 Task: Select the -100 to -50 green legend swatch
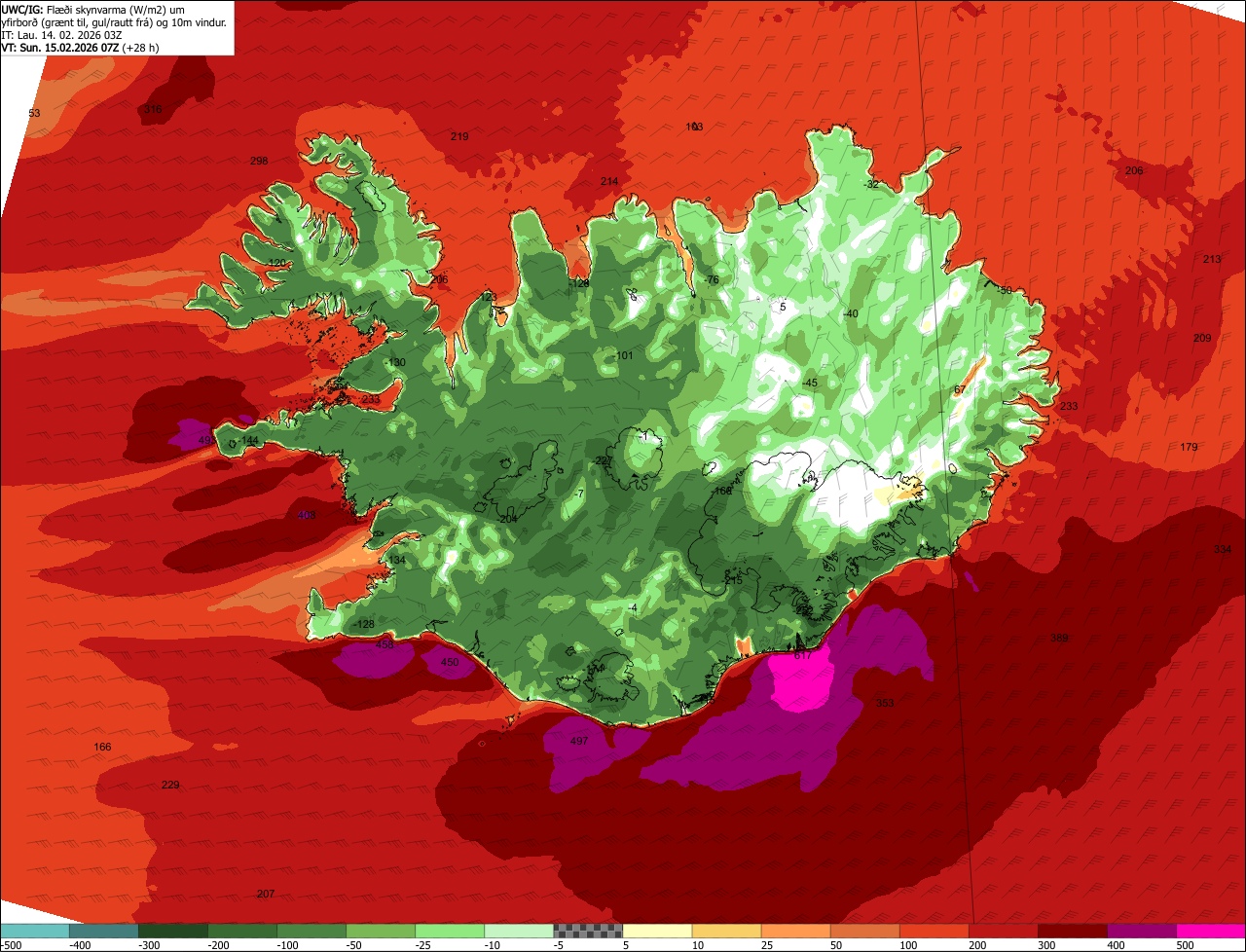pos(311,931)
